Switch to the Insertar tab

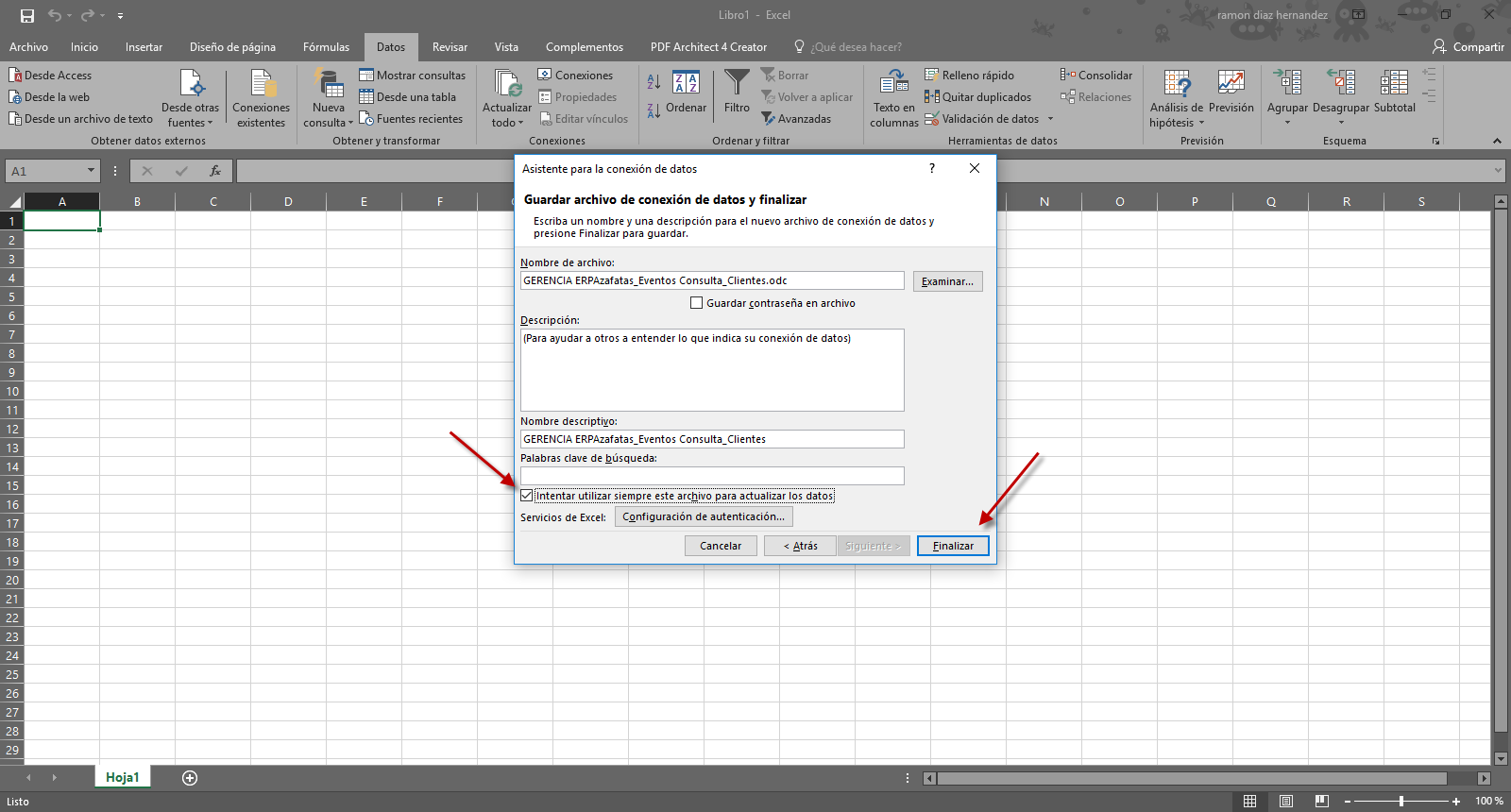click(144, 47)
